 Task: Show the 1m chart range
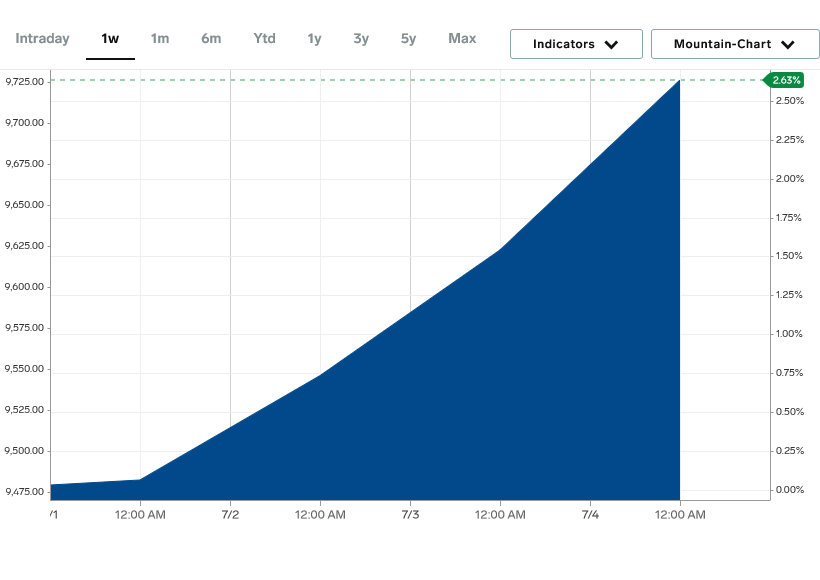[160, 39]
